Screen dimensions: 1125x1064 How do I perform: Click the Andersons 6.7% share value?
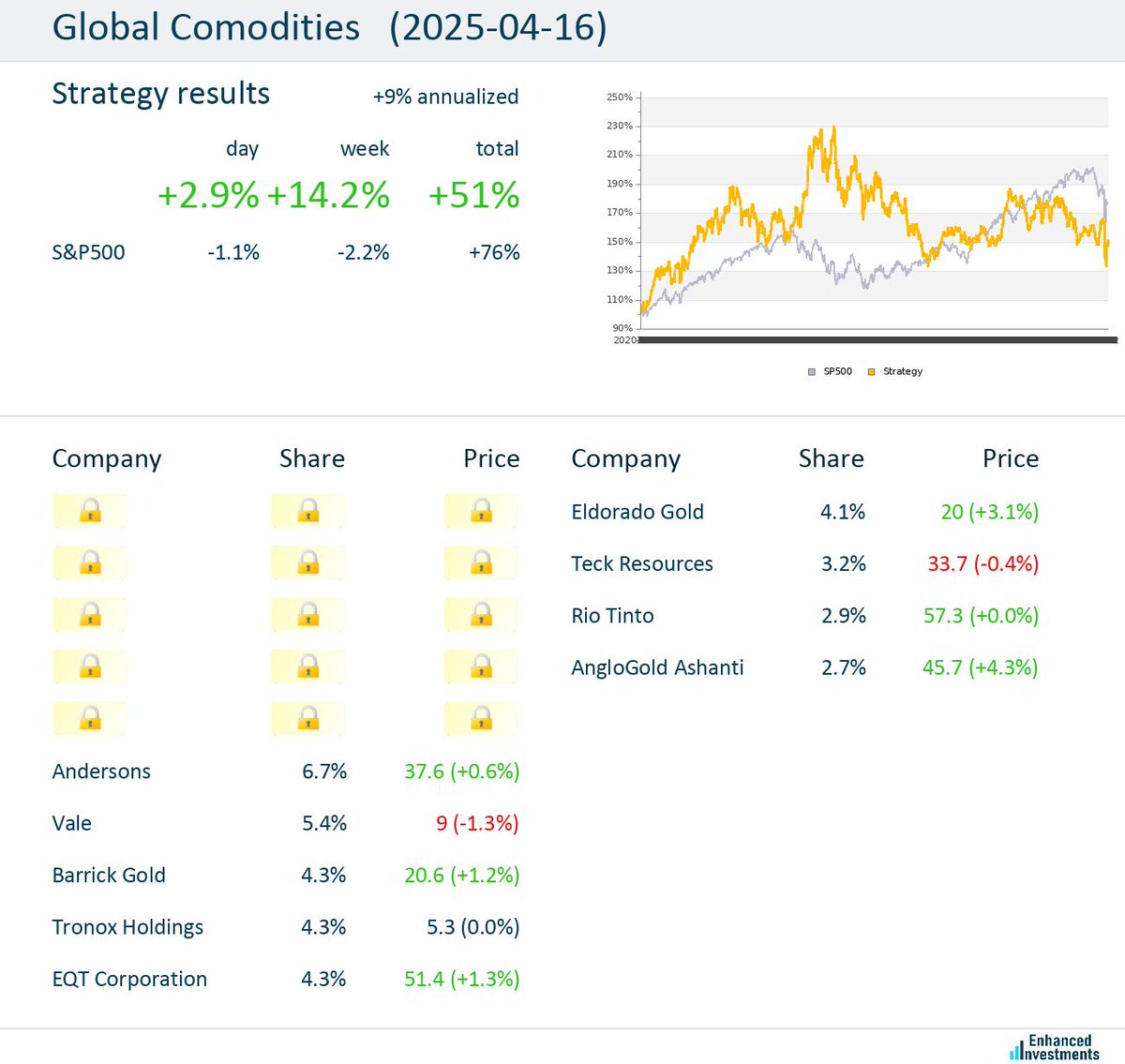(x=324, y=772)
